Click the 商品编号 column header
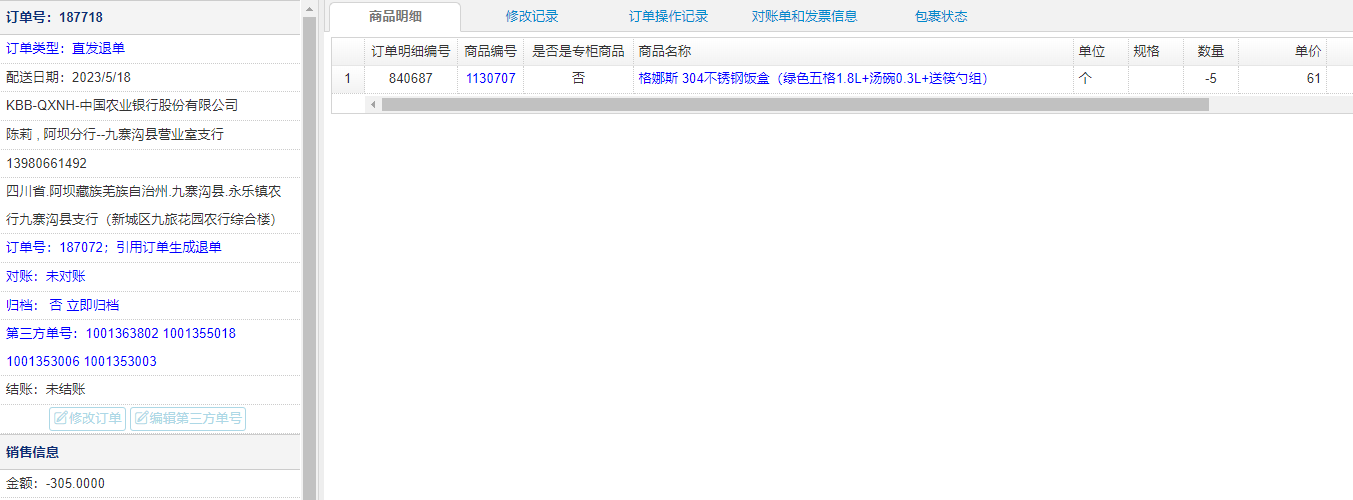 click(x=490, y=51)
